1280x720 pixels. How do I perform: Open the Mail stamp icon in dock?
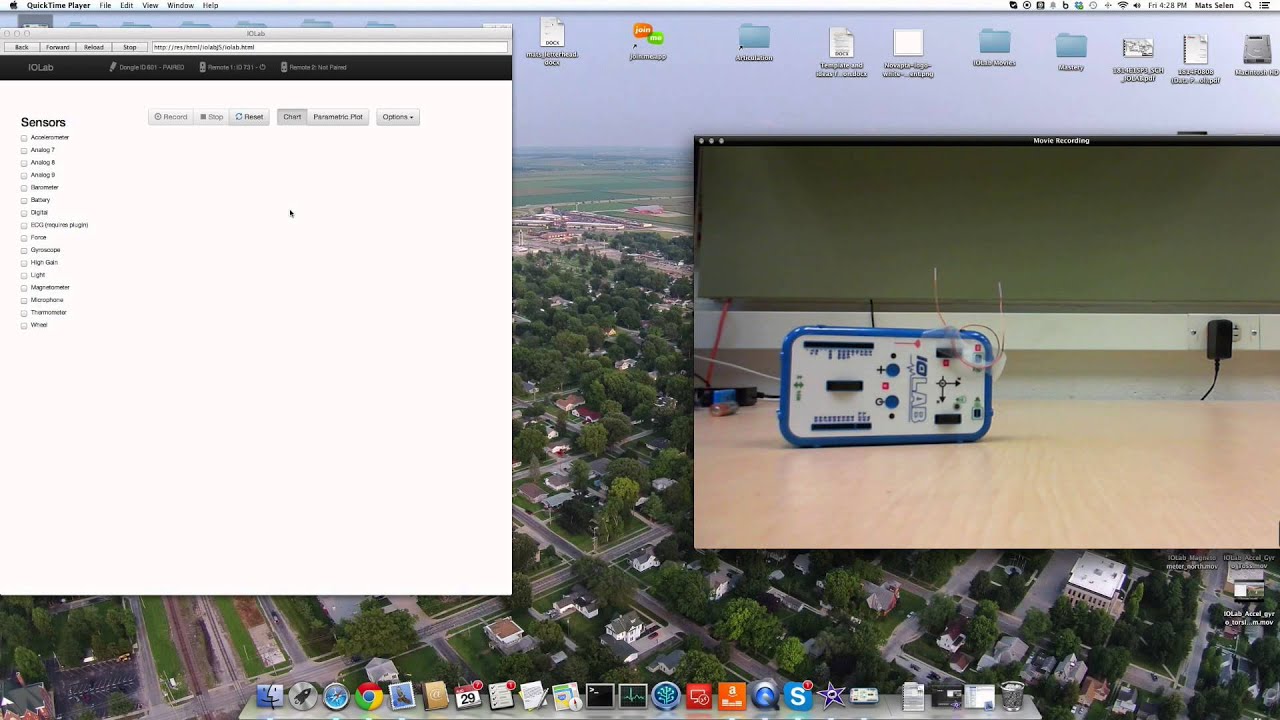click(402, 696)
